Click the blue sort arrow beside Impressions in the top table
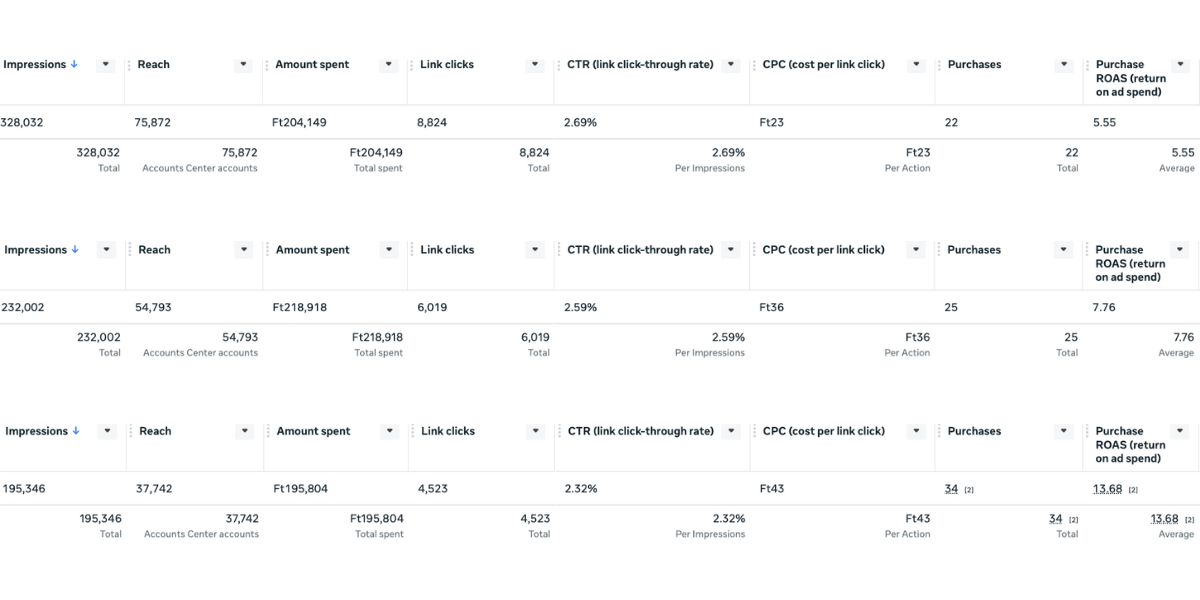The image size is (1200, 600). click(74, 64)
